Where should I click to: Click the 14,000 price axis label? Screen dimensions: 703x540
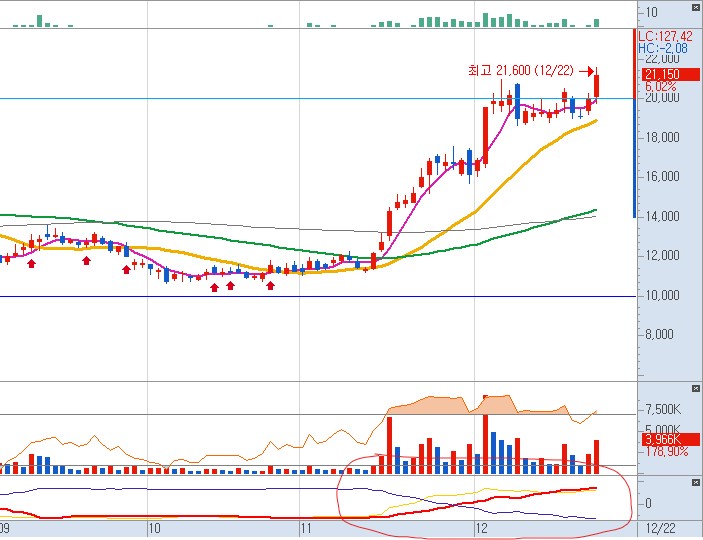(662, 216)
